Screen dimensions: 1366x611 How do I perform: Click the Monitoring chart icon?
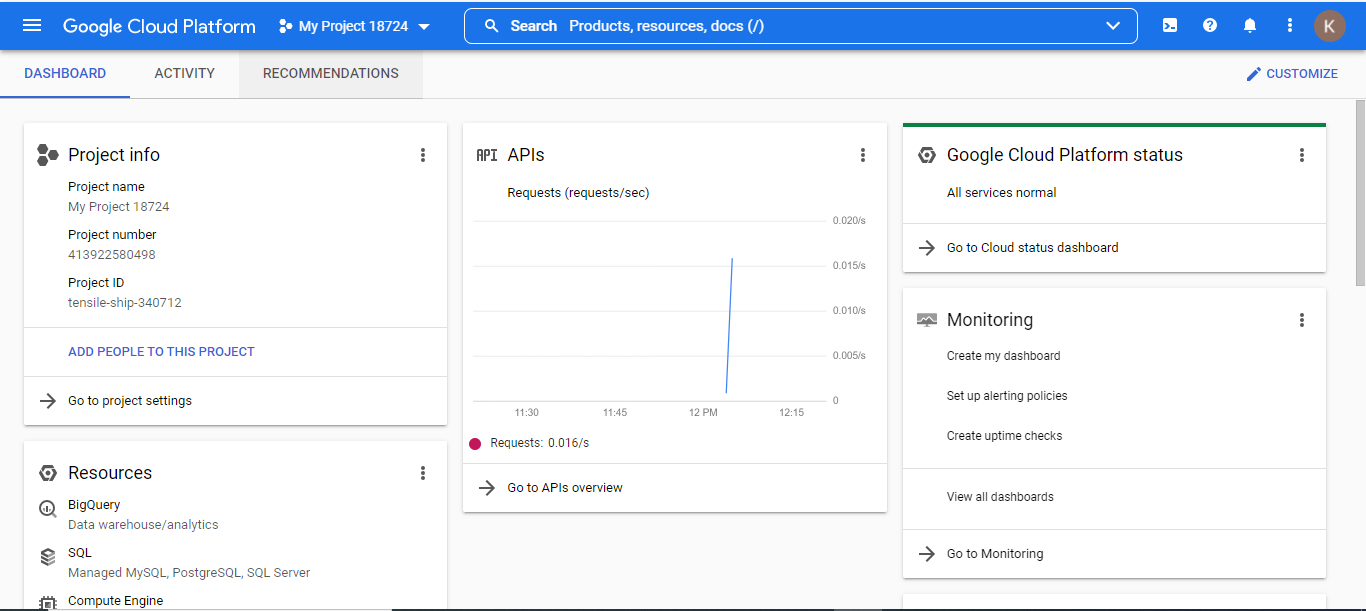tap(927, 320)
